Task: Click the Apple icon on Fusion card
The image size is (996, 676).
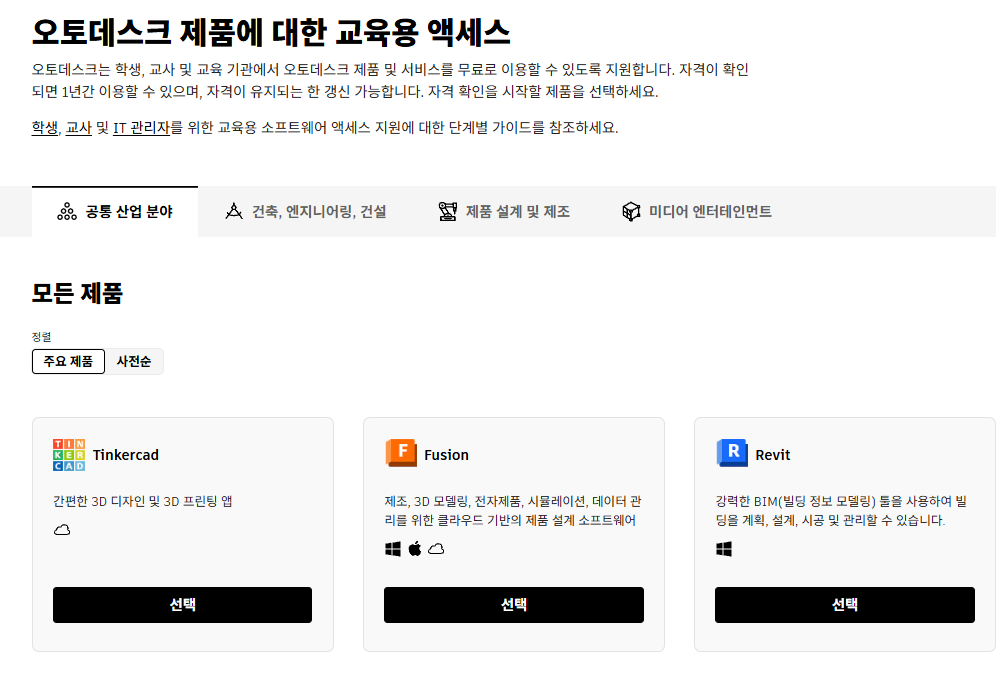Action: (x=415, y=548)
